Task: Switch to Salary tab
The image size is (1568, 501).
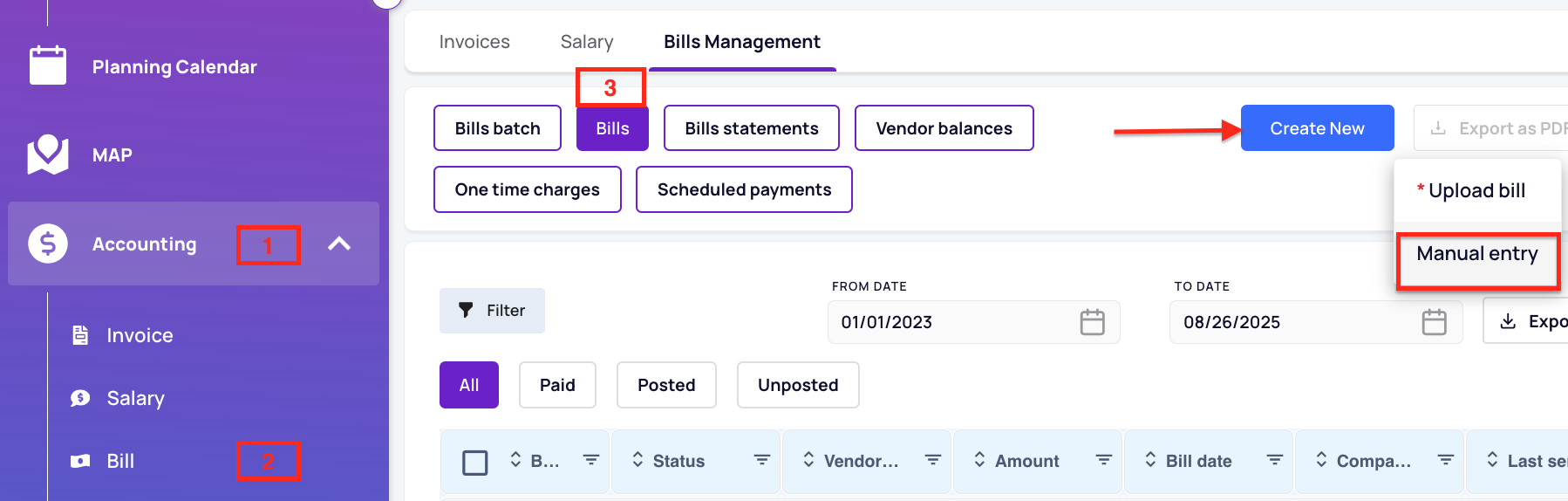Action: click(587, 42)
